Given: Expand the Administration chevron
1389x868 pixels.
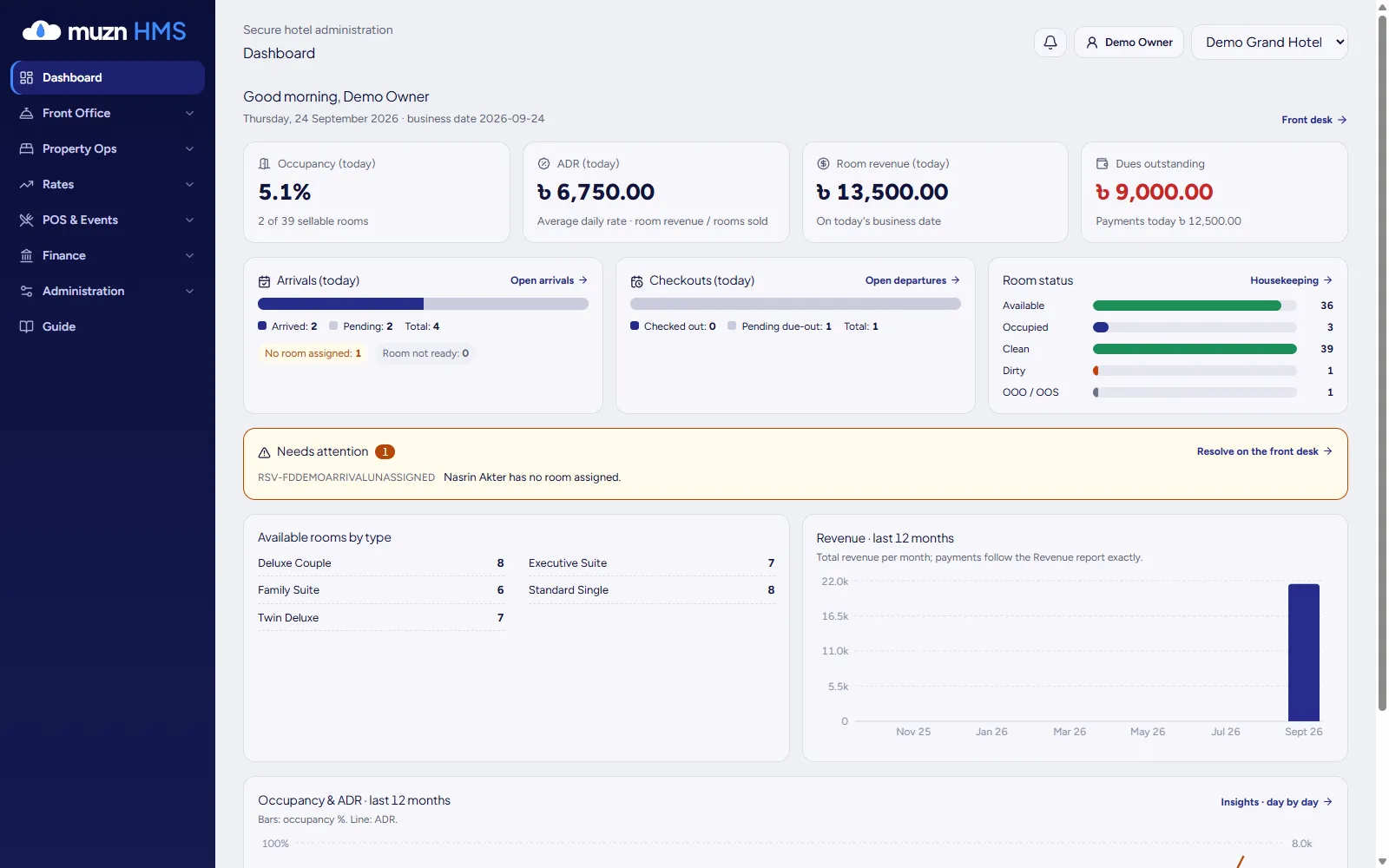Looking at the screenshot, I should 189,291.
